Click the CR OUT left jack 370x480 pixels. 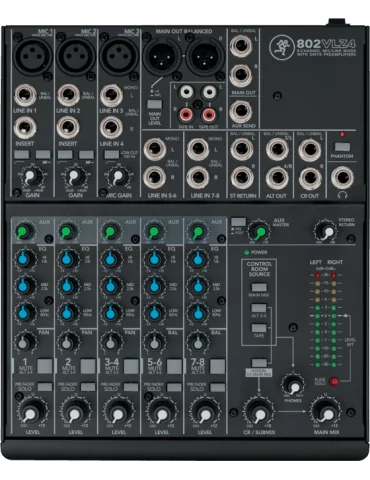tap(310, 149)
